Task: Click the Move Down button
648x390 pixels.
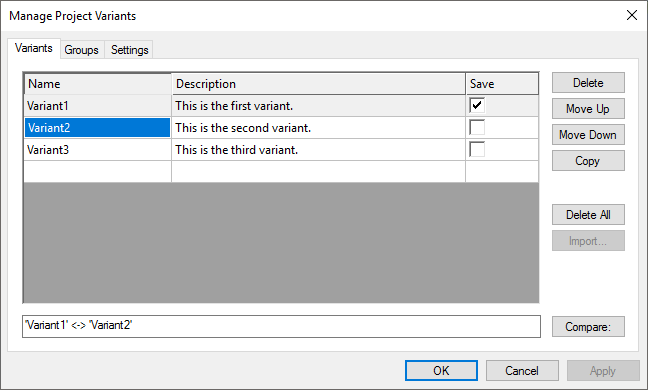Action: 588,135
